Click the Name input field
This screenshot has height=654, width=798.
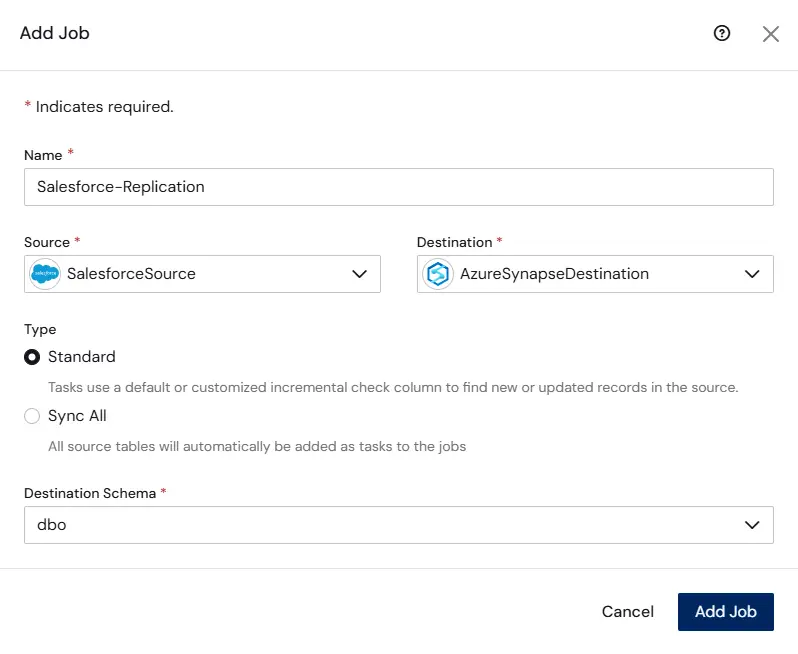[399, 187]
